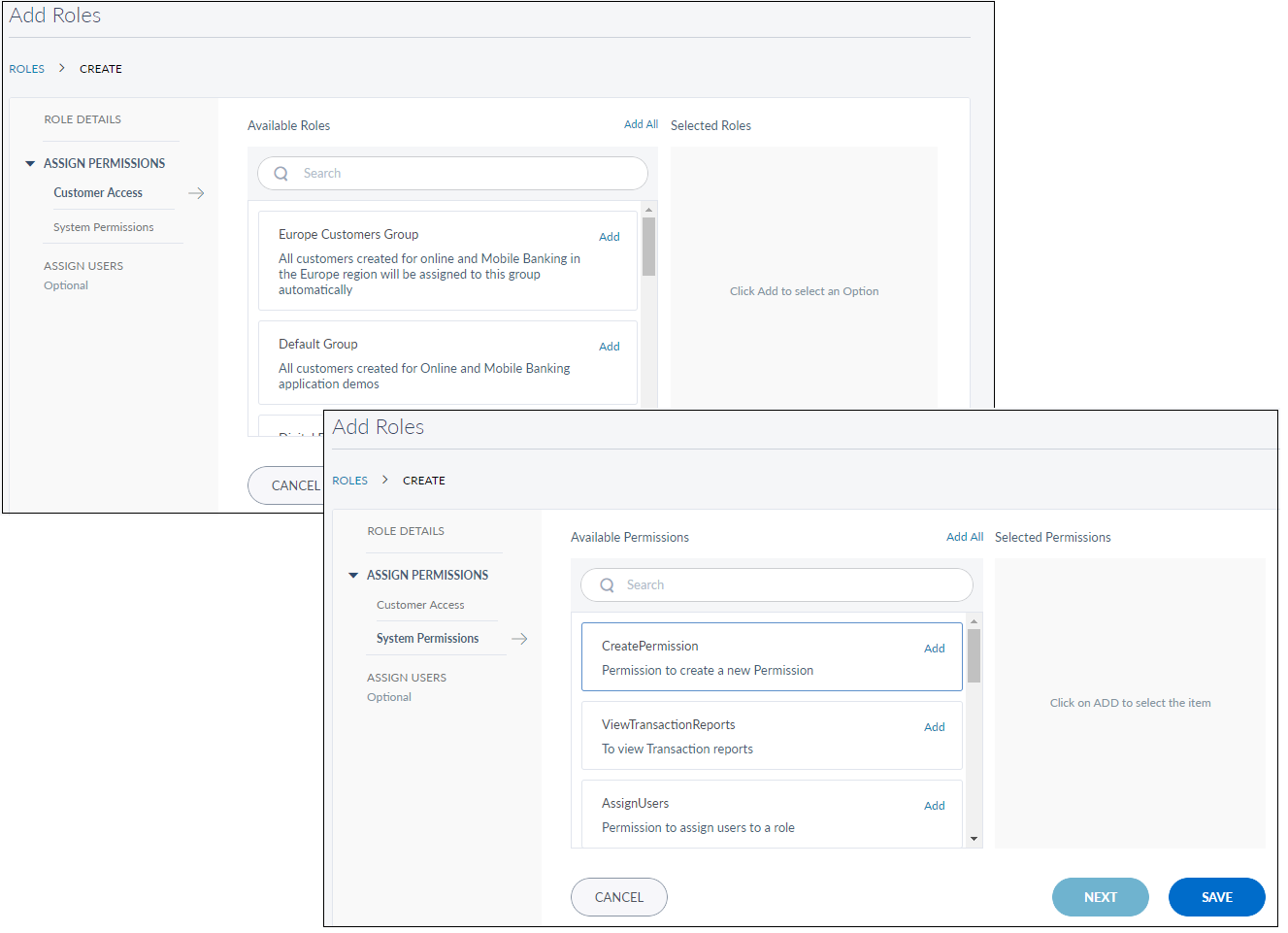This screenshot has height=933, width=1288.
Task: Click the arrow icon beside System Permissions
Action: [x=519, y=639]
